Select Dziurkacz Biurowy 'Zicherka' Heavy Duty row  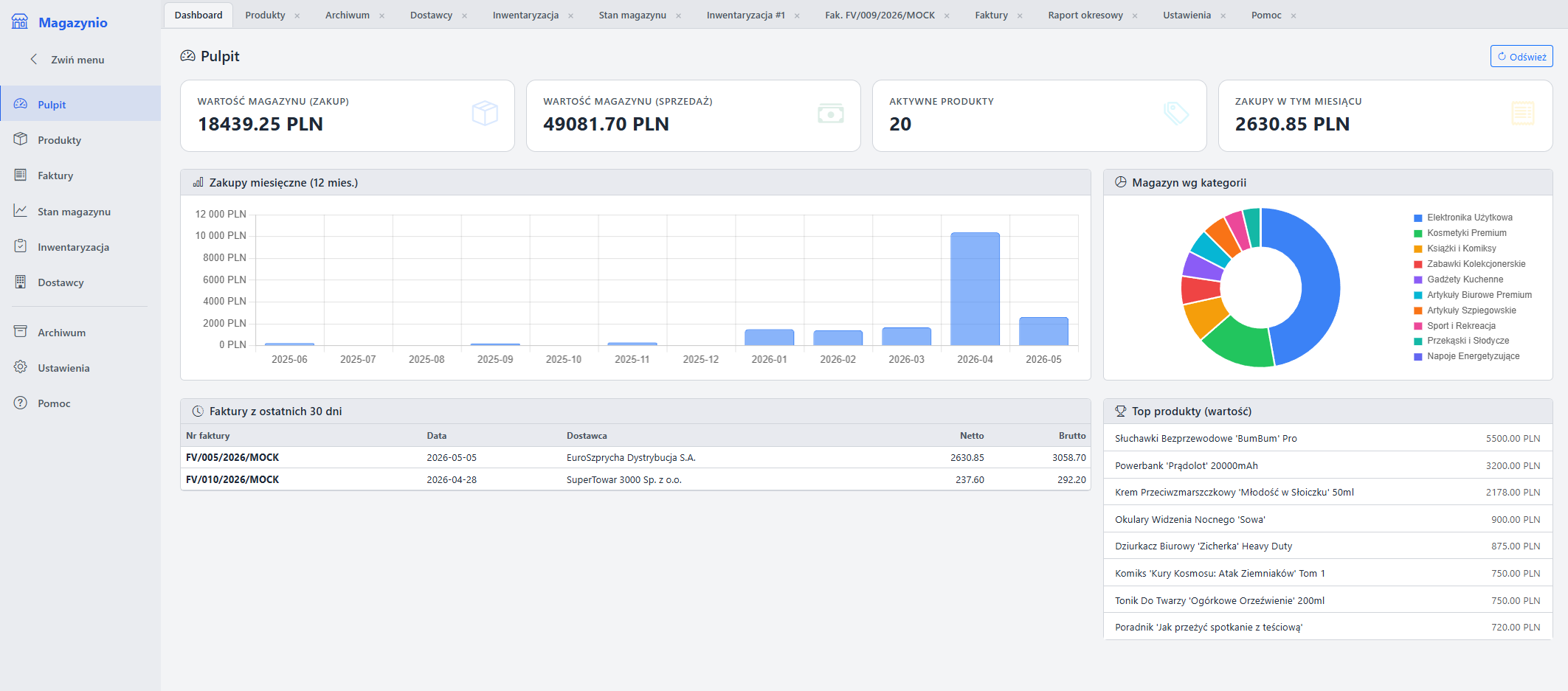[x=1327, y=546]
